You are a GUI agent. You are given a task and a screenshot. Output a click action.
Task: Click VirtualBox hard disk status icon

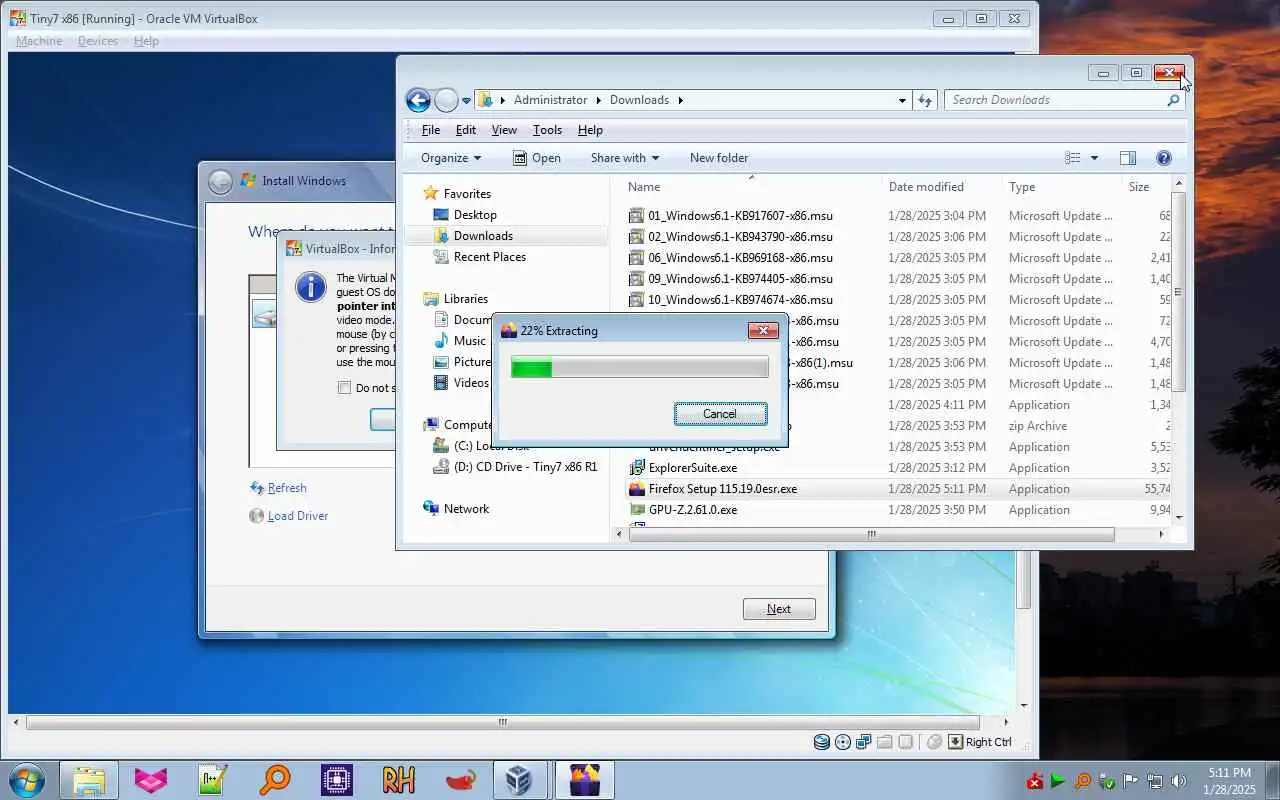click(822, 742)
